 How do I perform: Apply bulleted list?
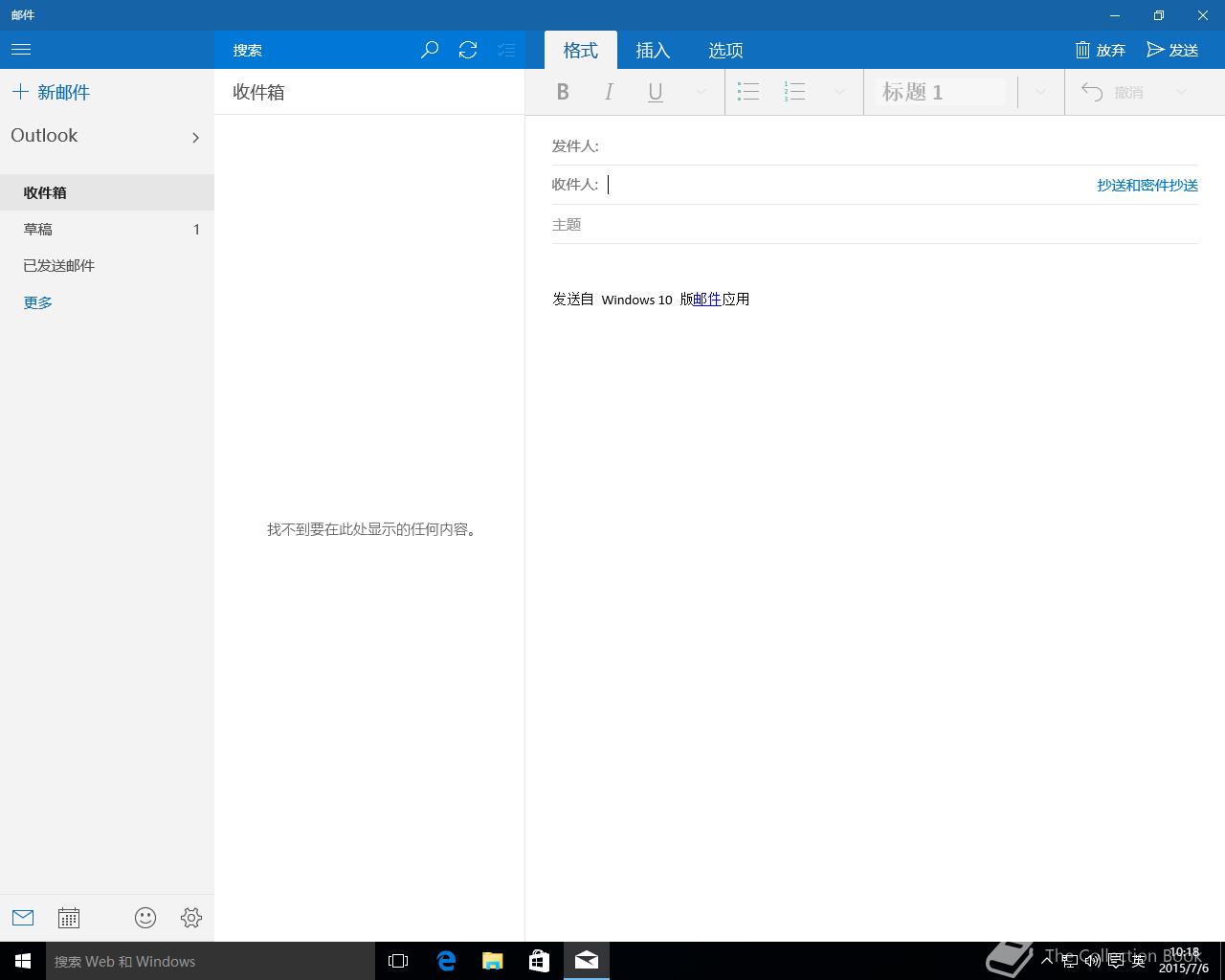click(748, 92)
